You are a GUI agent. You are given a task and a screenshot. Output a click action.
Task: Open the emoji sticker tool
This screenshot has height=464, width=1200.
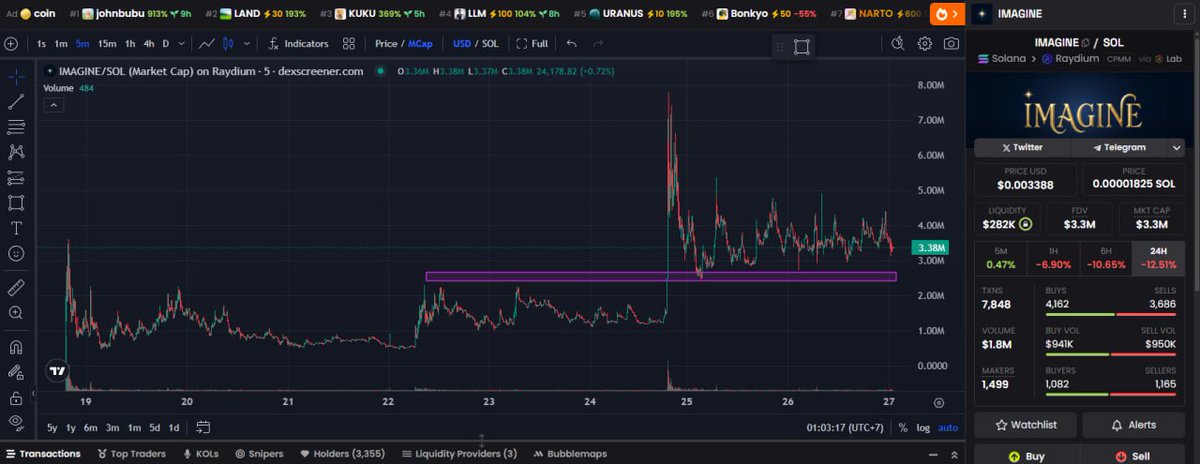tap(16, 253)
